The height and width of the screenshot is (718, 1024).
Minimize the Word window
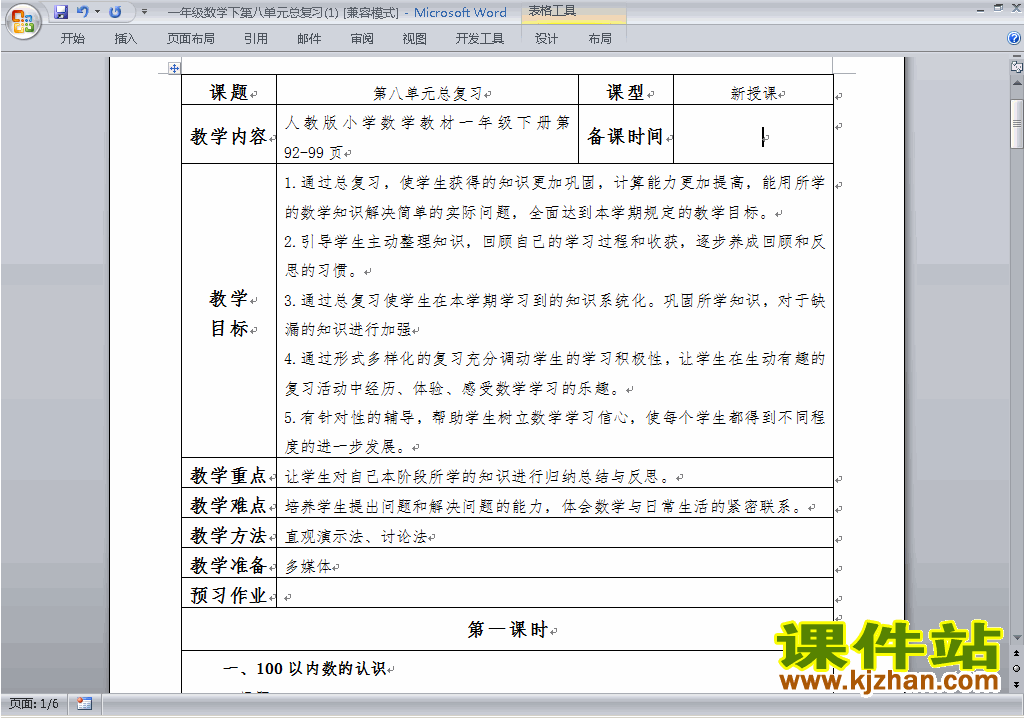point(980,9)
